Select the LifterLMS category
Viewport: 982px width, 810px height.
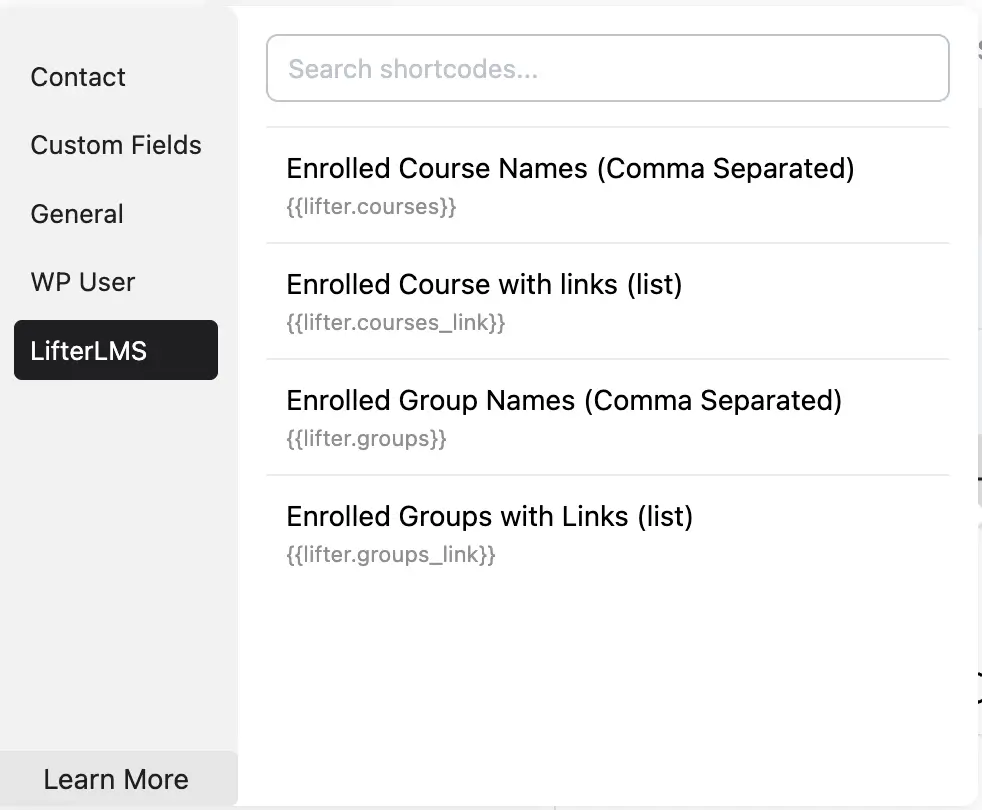(116, 350)
